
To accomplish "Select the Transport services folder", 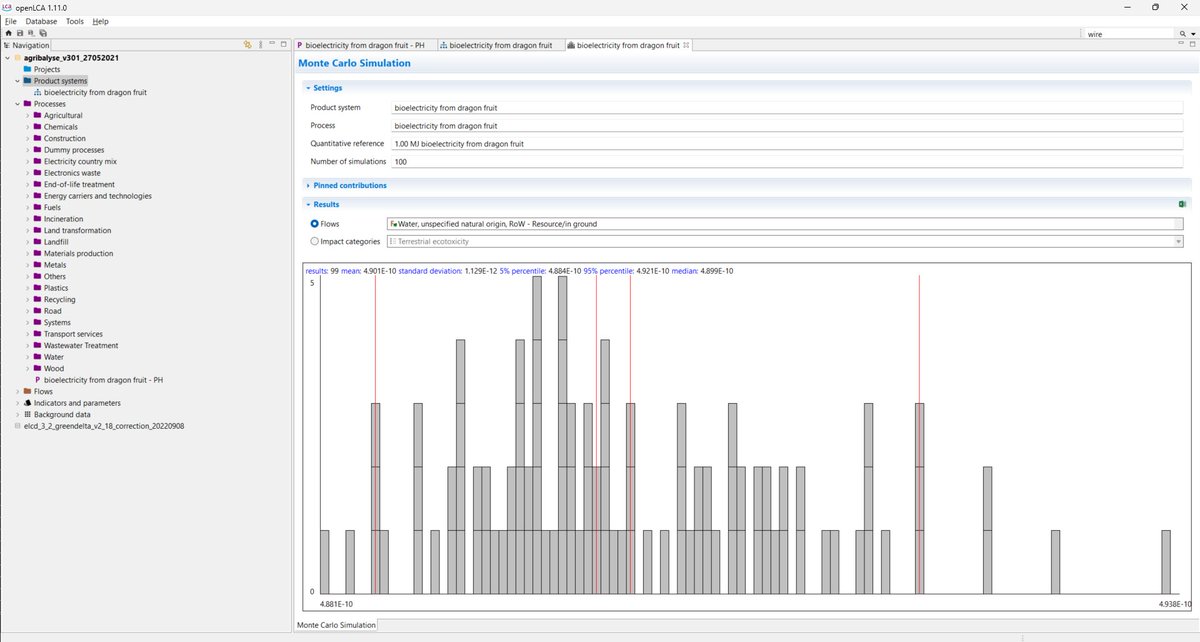I will pyautogui.click(x=73, y=334).
